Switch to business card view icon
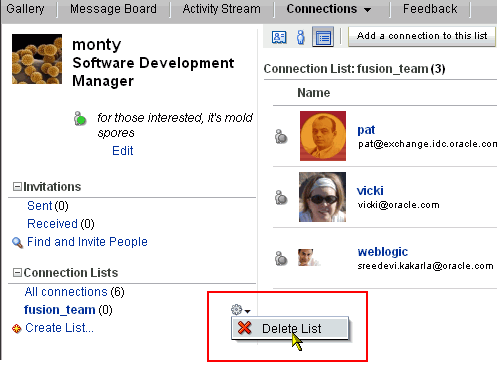Viewport: 497px width, 378px height. 279,37
